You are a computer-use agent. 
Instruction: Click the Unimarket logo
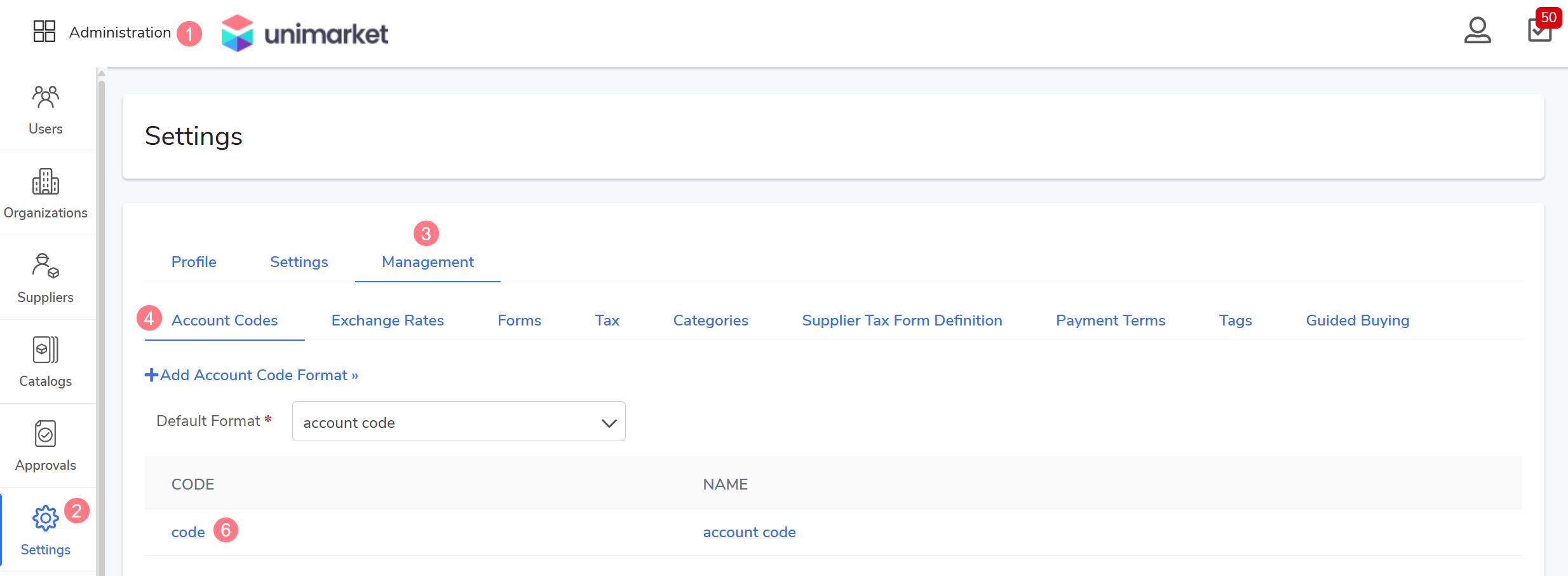pyautogui.click(x=305, y=33)
